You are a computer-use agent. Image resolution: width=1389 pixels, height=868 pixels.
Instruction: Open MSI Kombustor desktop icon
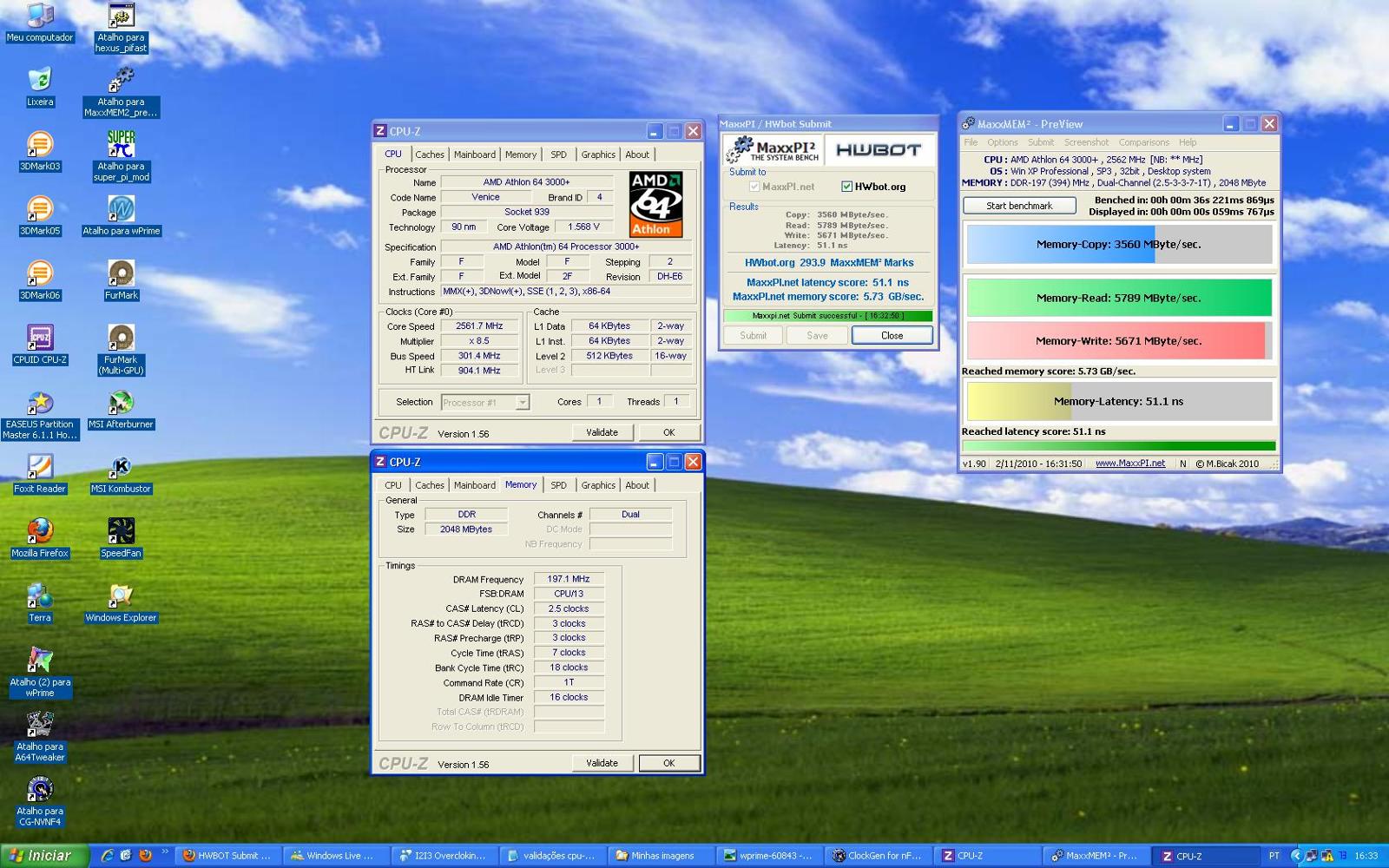(x=121, y=475)
